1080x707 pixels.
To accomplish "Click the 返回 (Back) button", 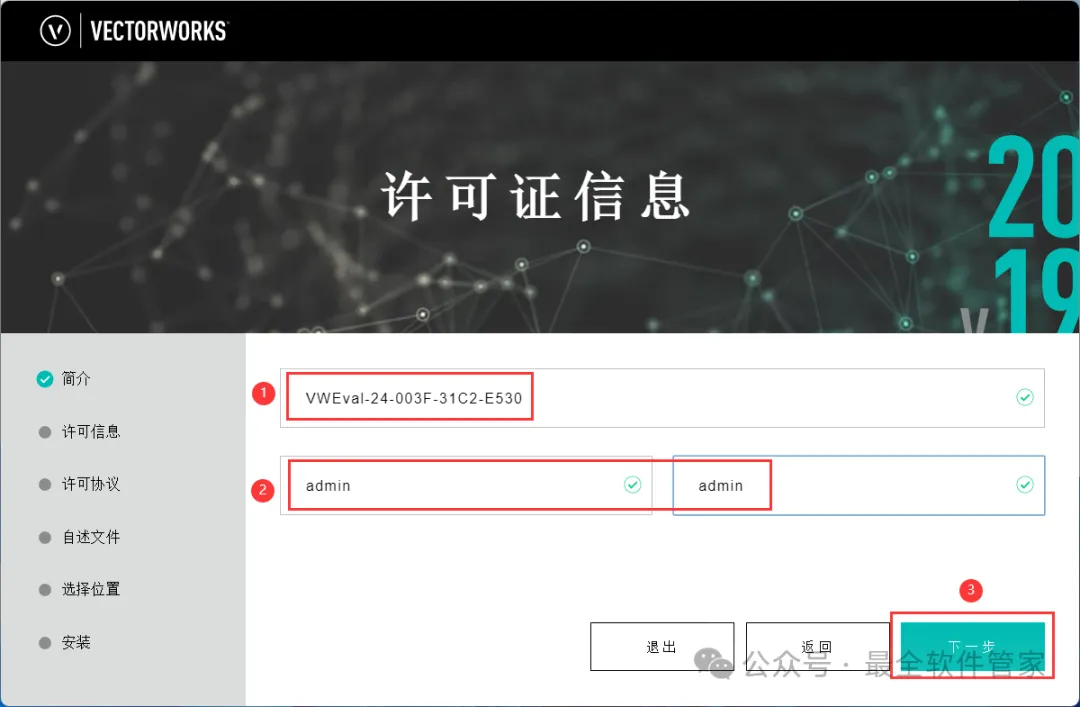I will [818, 646].
